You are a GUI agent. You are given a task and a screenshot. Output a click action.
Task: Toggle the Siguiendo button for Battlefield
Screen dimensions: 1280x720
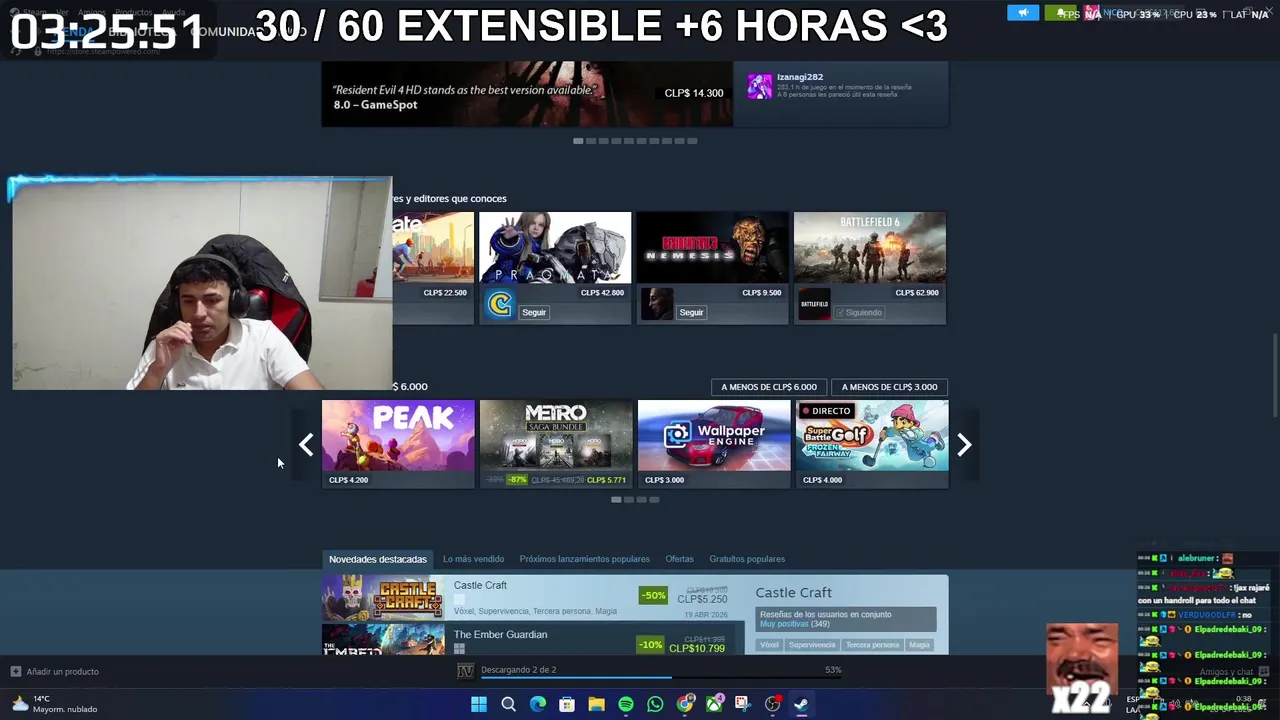tap(860, 312)
